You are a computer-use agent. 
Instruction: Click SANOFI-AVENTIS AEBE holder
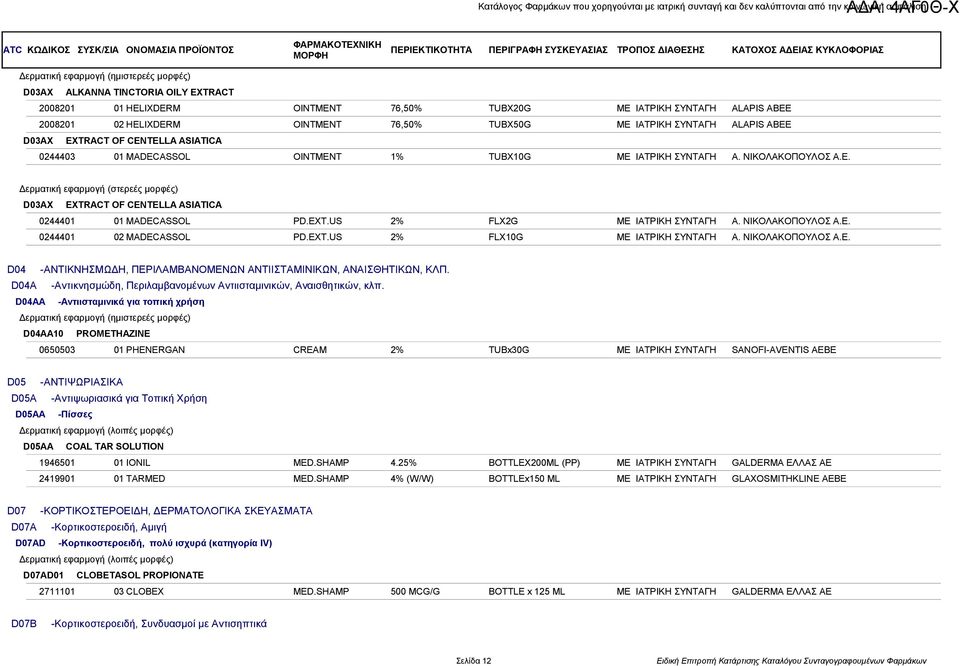[x=784, y=350]
